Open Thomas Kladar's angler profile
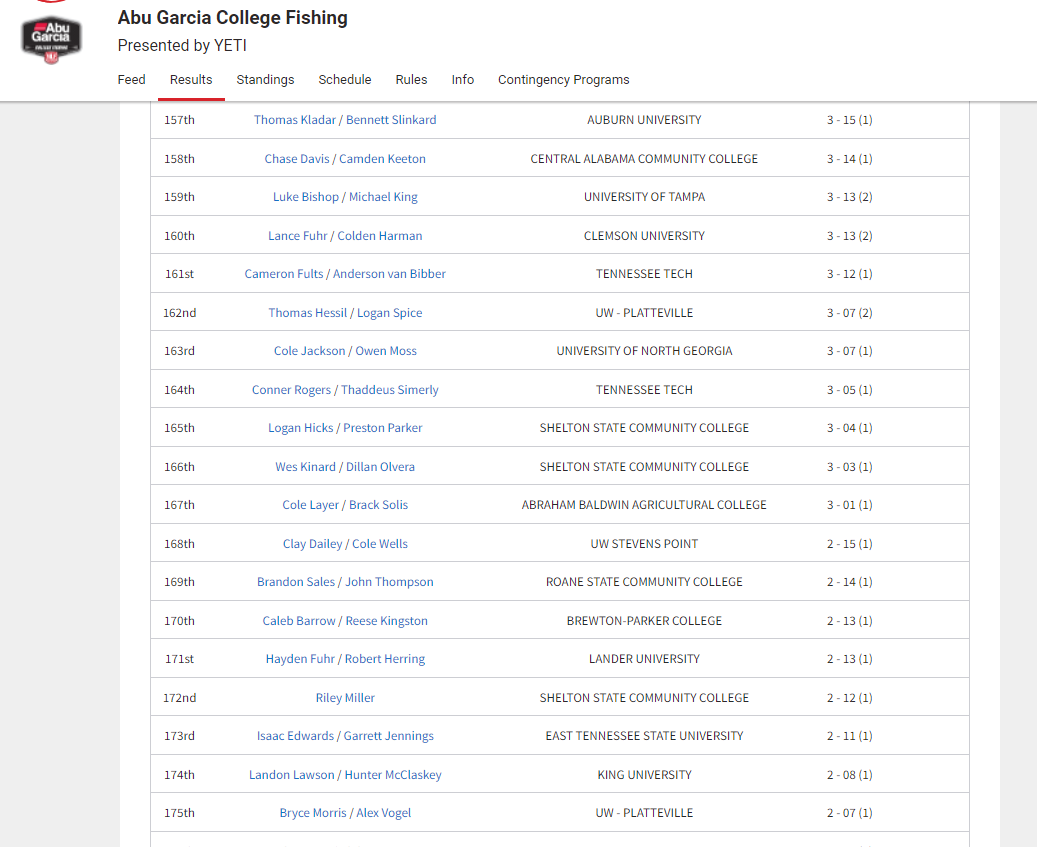 (295, 120)
